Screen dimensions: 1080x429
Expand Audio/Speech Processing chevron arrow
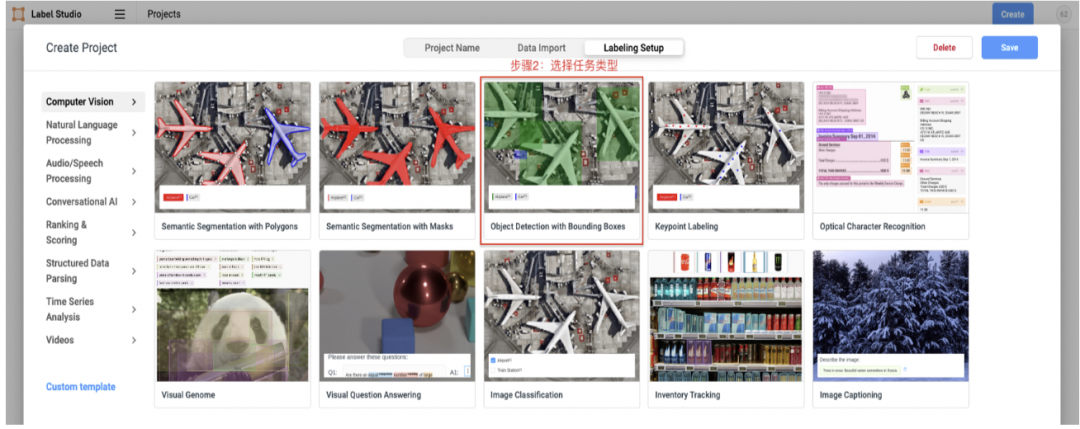point(134,171)
